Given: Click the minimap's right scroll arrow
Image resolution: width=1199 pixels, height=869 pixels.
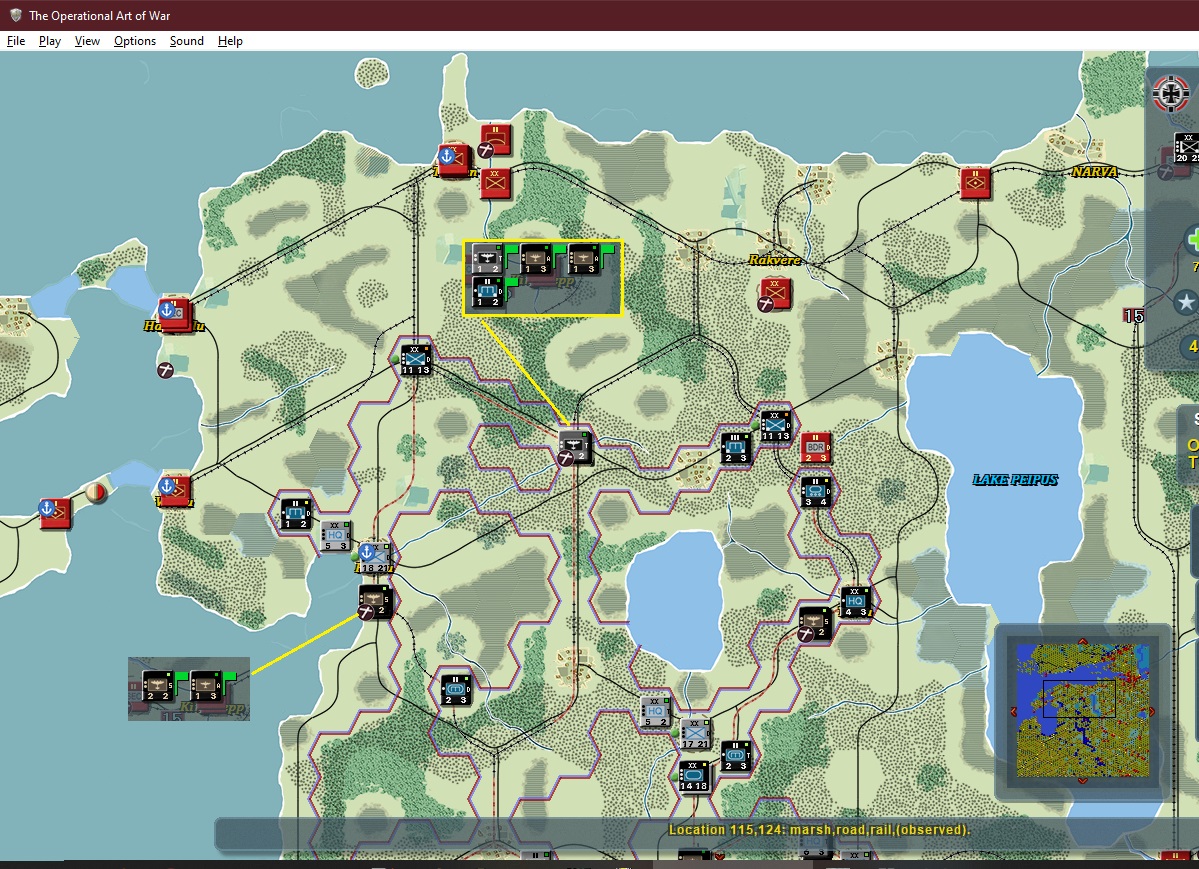Looking at the screenshot, I should coord(1152,711).
